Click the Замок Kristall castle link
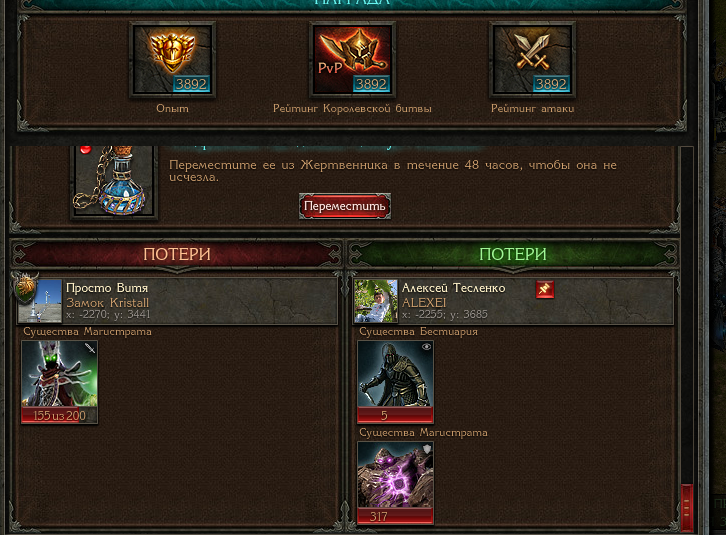Screen dimensions: 726x535 point(107,302)
